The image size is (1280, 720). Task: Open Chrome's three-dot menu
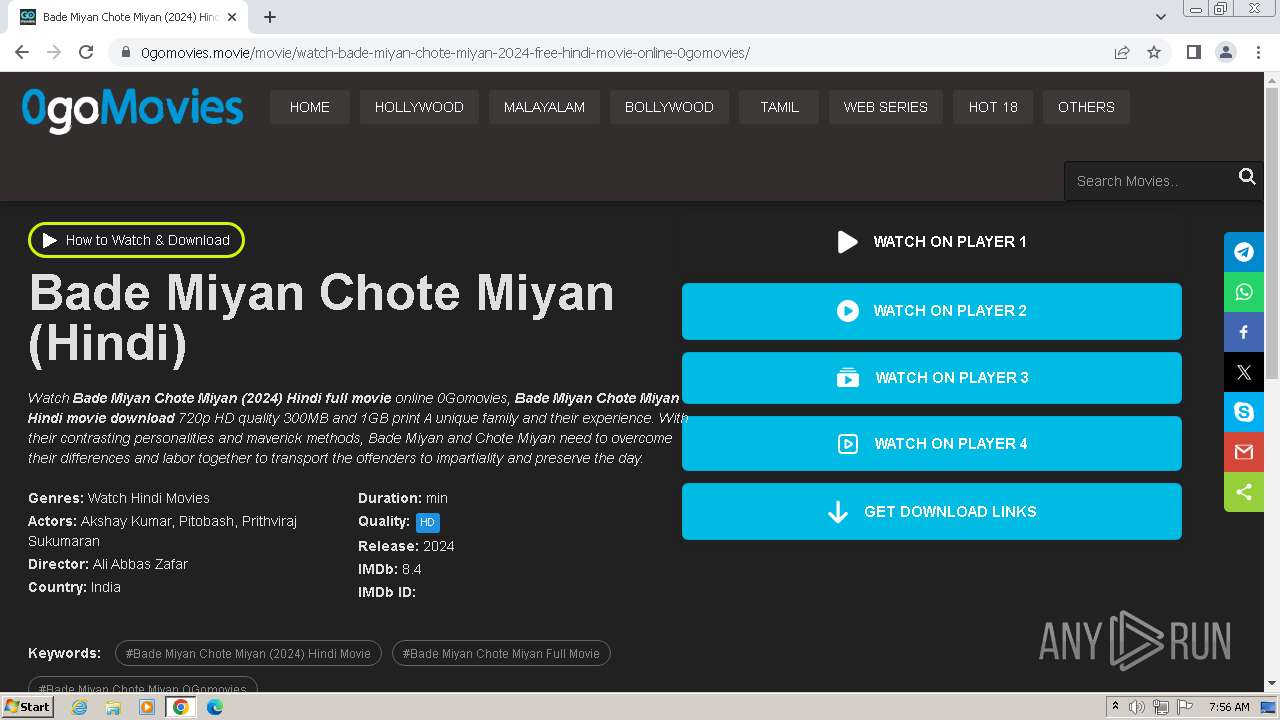pos(1259,52)
